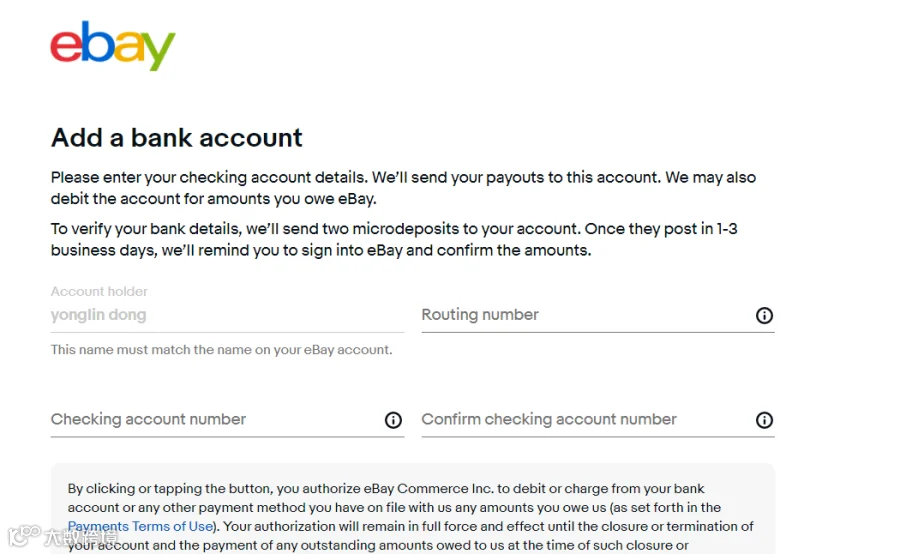Open info icon for Confirm checking account number
The image size is (900, 554).
pos(764,420)
